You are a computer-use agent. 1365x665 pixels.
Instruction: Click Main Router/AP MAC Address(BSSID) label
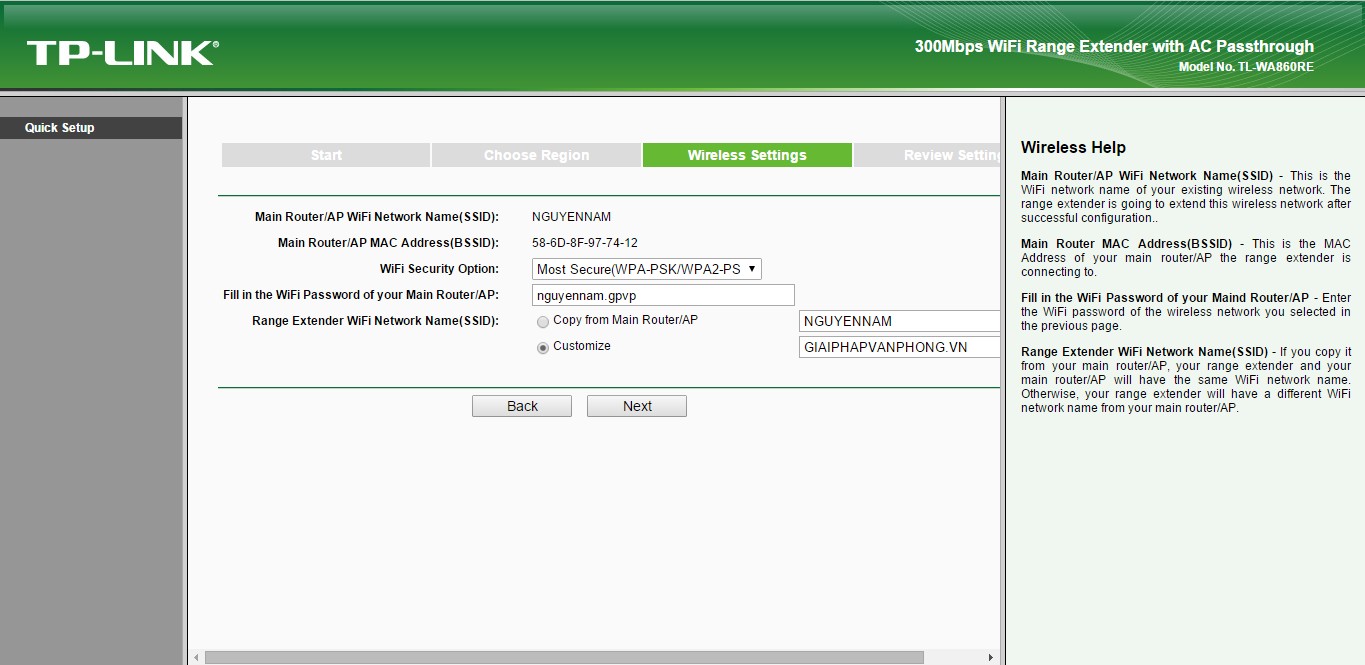click(x=388, y=243)
